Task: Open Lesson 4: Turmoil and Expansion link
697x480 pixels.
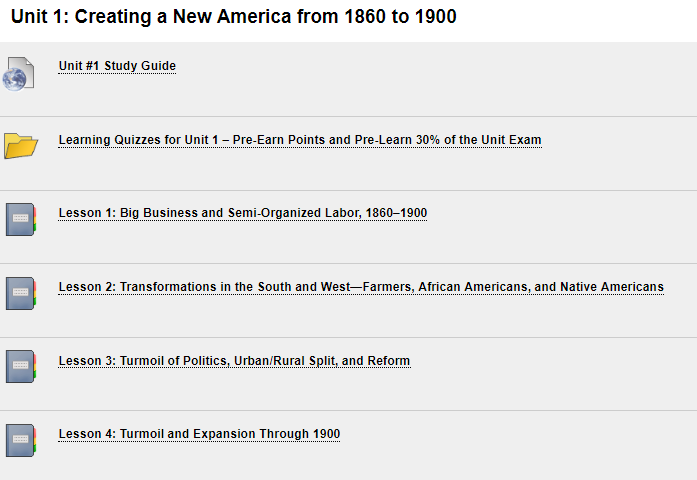Action: pos(199,434)
